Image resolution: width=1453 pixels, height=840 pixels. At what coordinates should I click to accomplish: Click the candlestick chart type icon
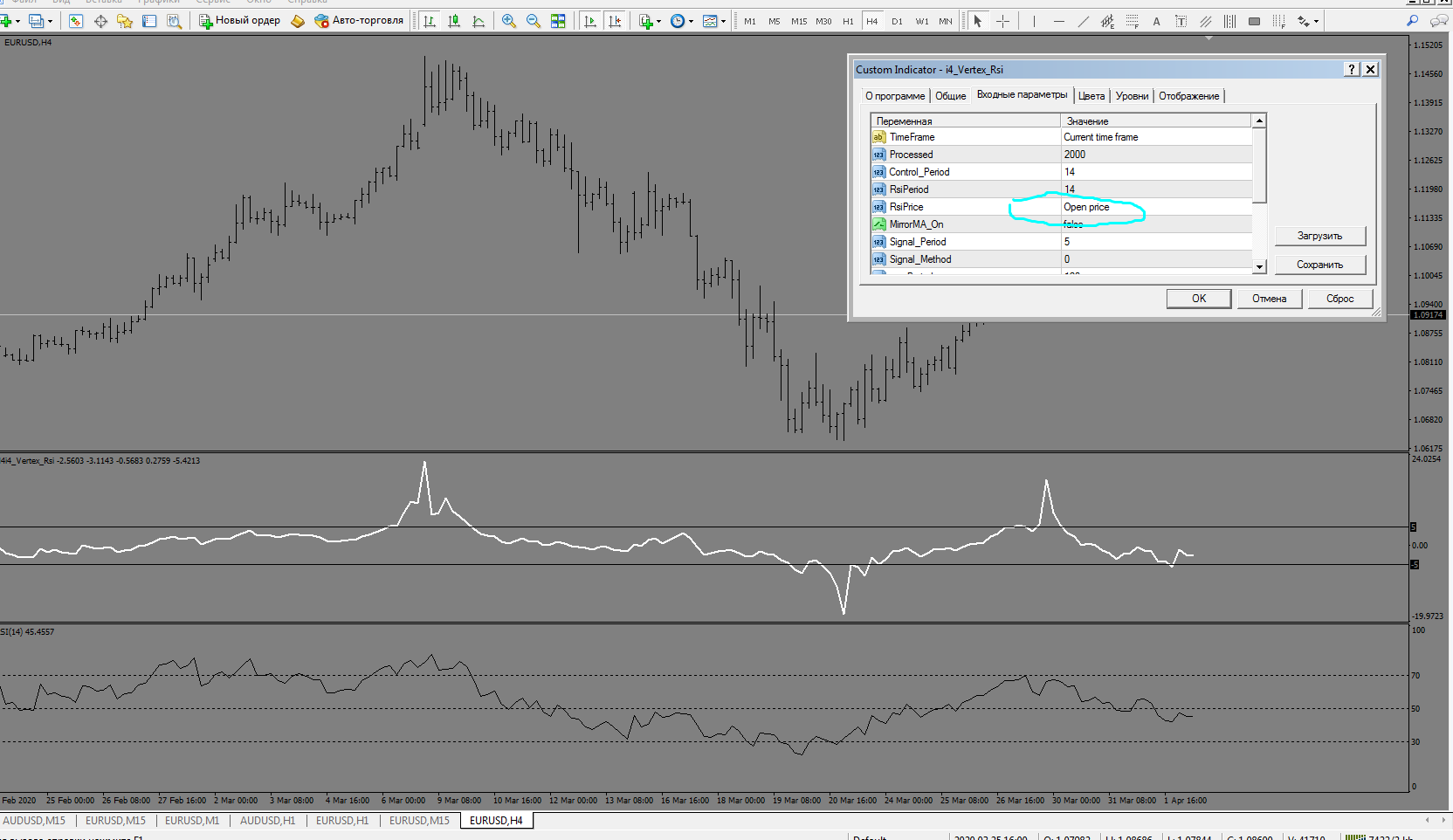coord(454,21)
